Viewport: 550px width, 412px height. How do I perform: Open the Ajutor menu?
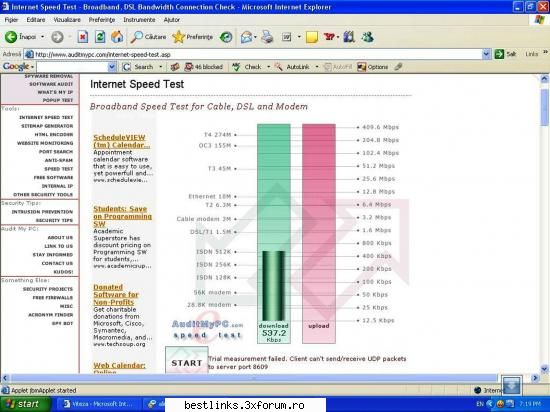(x=172, y=20)
